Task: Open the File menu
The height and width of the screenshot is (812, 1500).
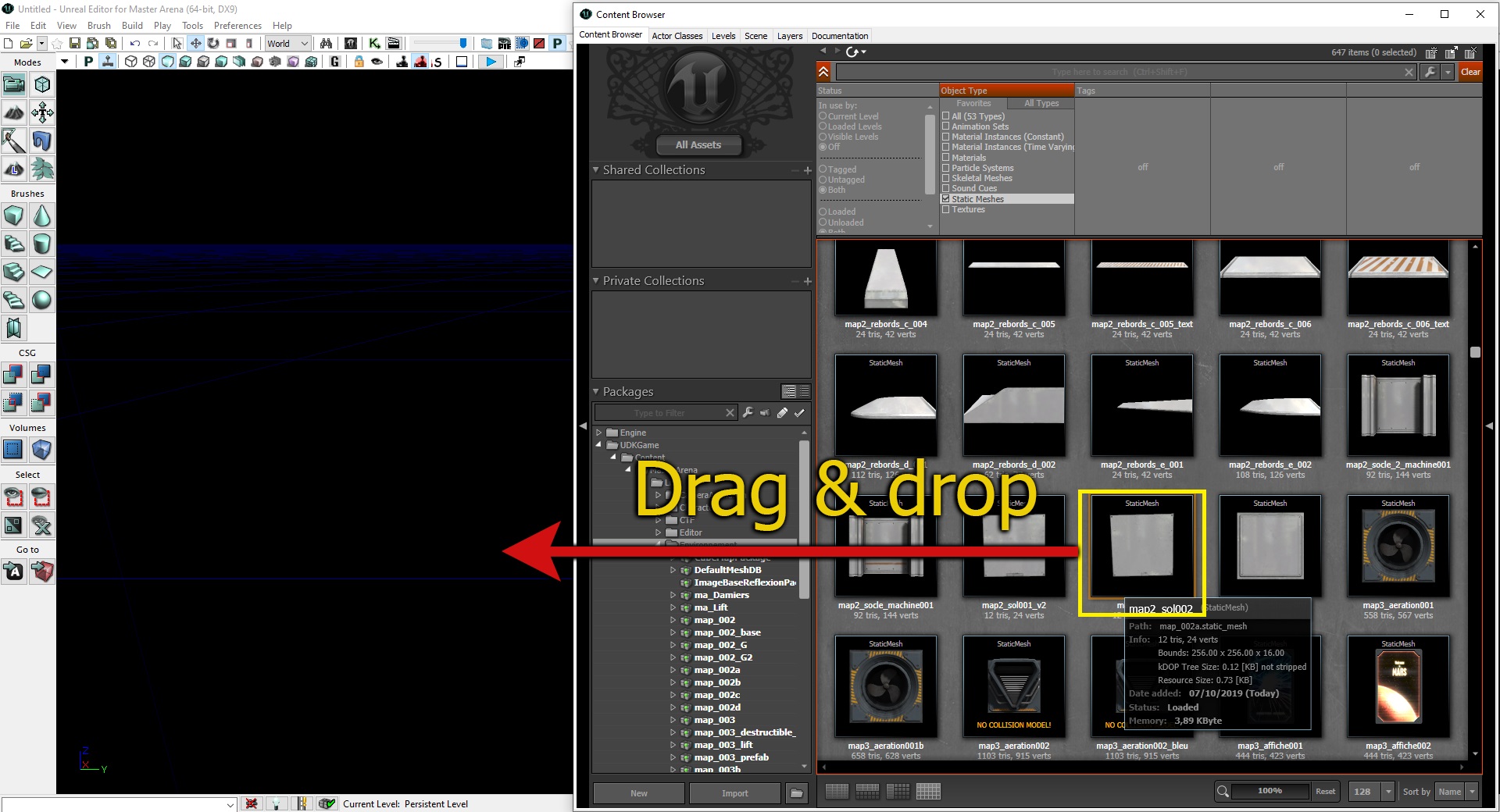Action: [x=12, y=26]
